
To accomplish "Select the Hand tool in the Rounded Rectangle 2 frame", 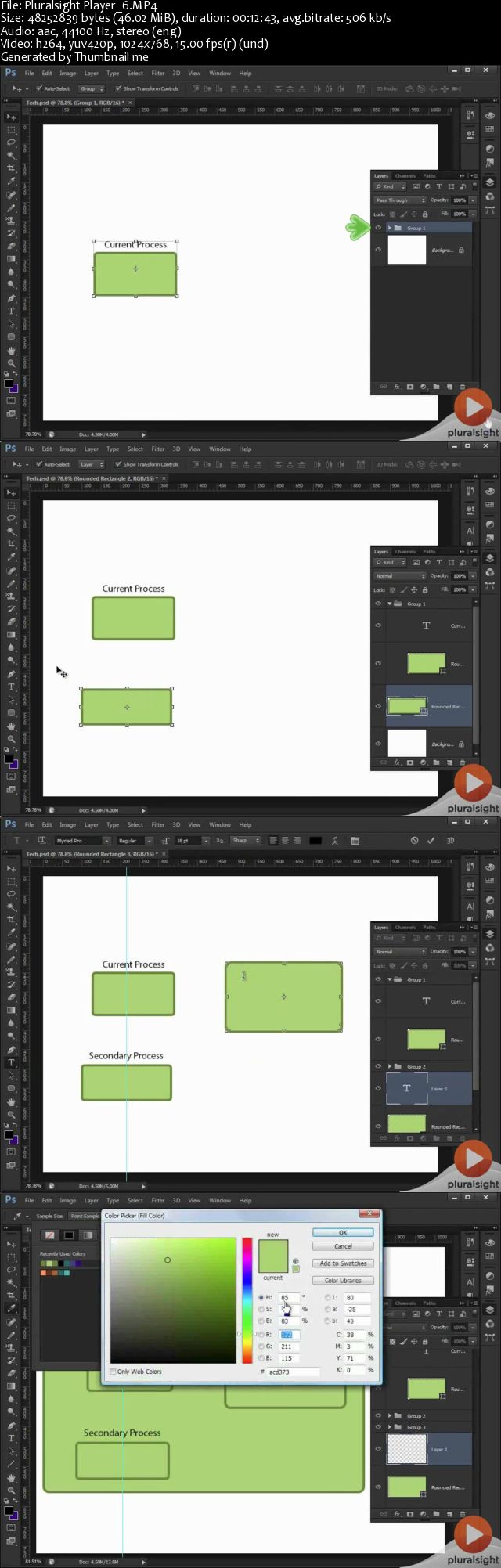I will tap(11, 726).
